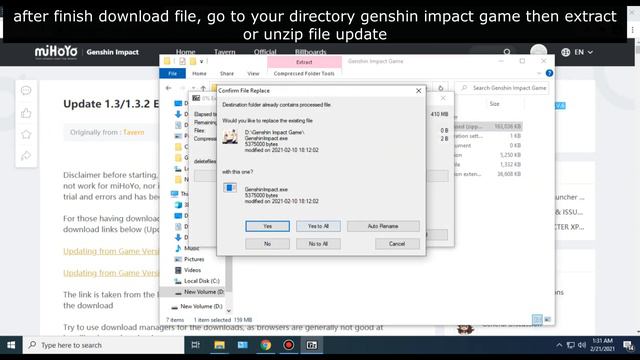The height and width of the screenshot is (360, 640).
Task: Open Google Chrome from the taskbar
Action: point(266,345)
